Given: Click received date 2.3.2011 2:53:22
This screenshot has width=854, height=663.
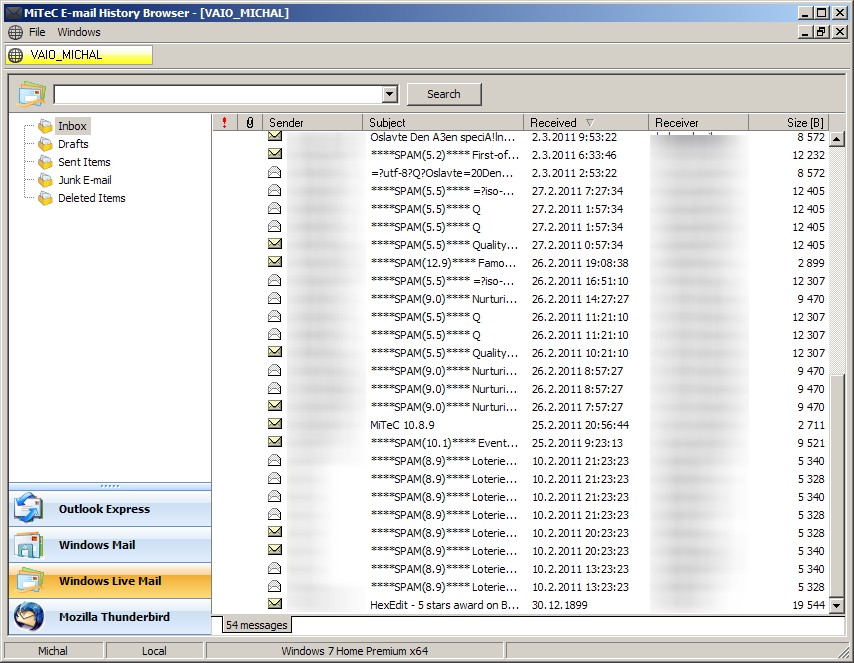Looking at the screenshot, I should click(x=574, y=173).
